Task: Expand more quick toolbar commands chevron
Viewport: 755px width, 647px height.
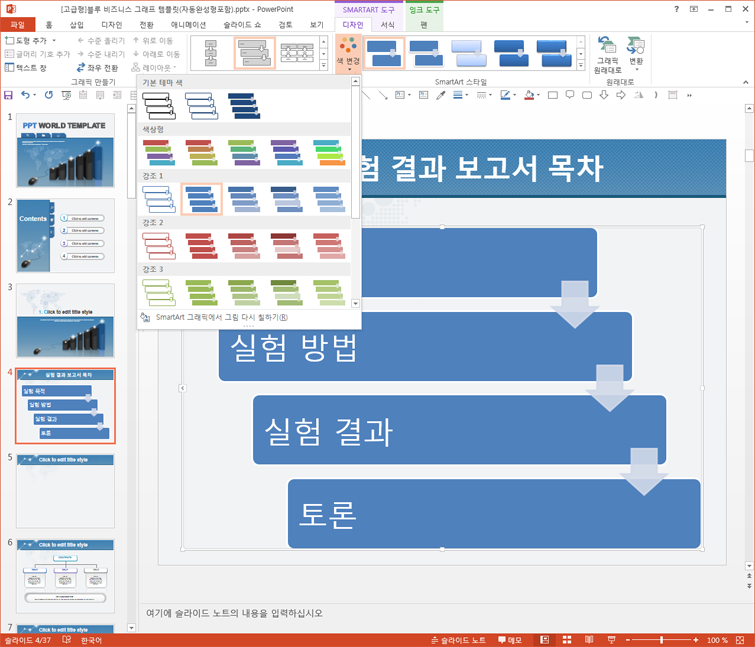Action: 689,95
